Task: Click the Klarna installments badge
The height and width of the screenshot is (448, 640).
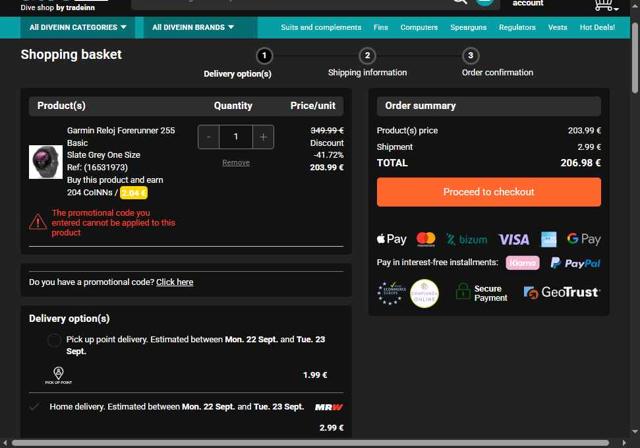Action: 522,263
